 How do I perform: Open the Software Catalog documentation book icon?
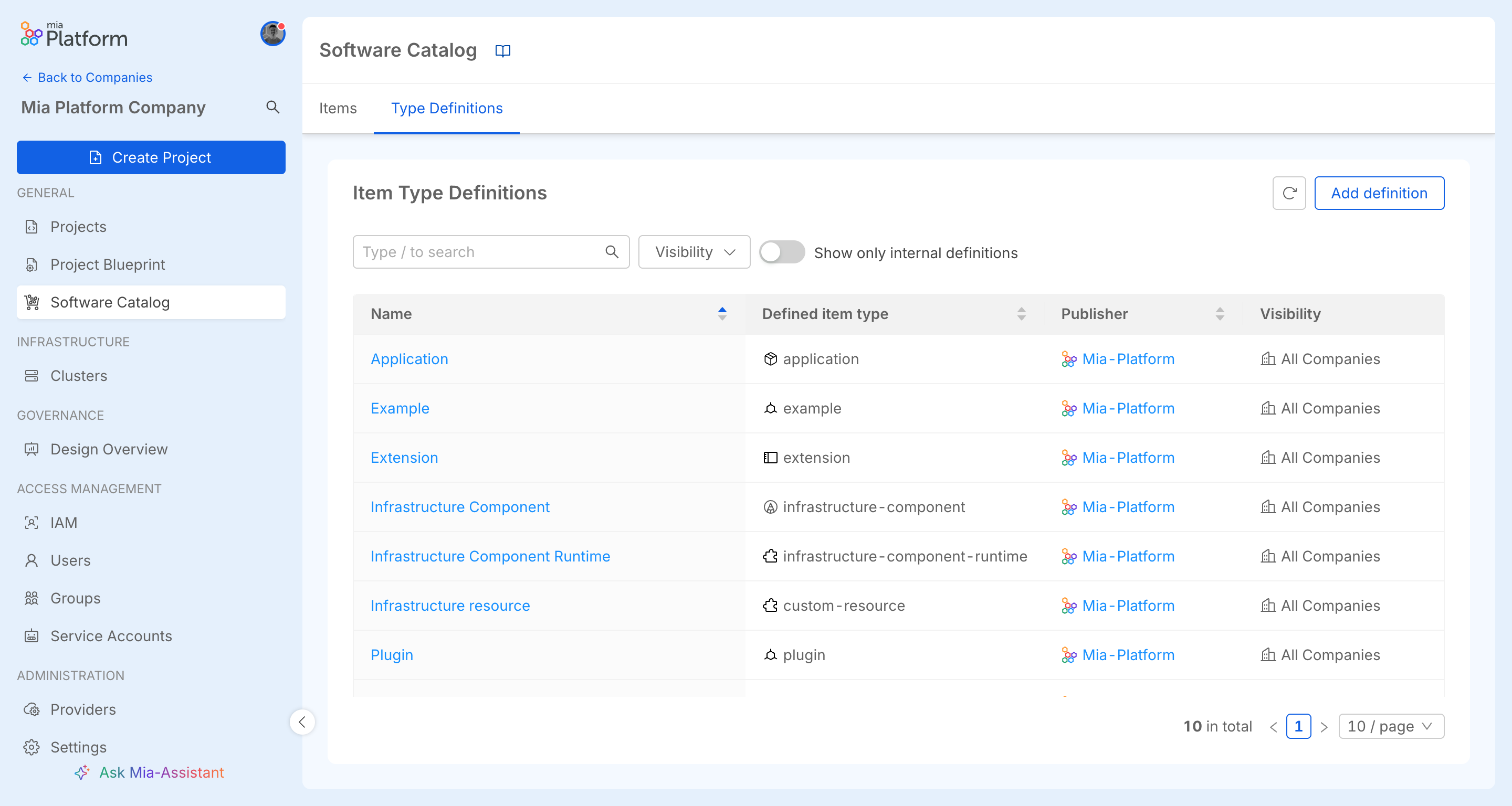[503, 51]
